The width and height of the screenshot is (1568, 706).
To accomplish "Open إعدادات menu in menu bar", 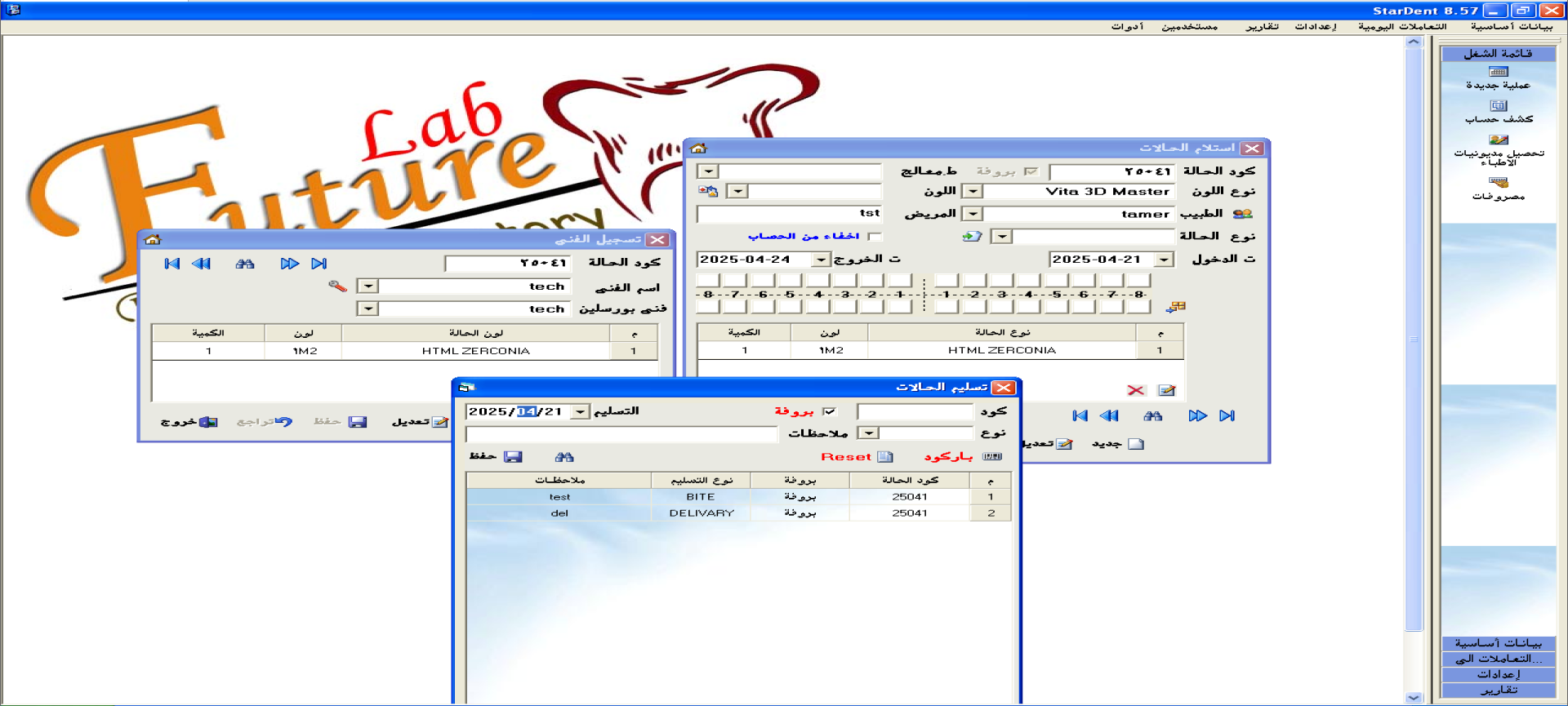I will [x=1316, y=26].
